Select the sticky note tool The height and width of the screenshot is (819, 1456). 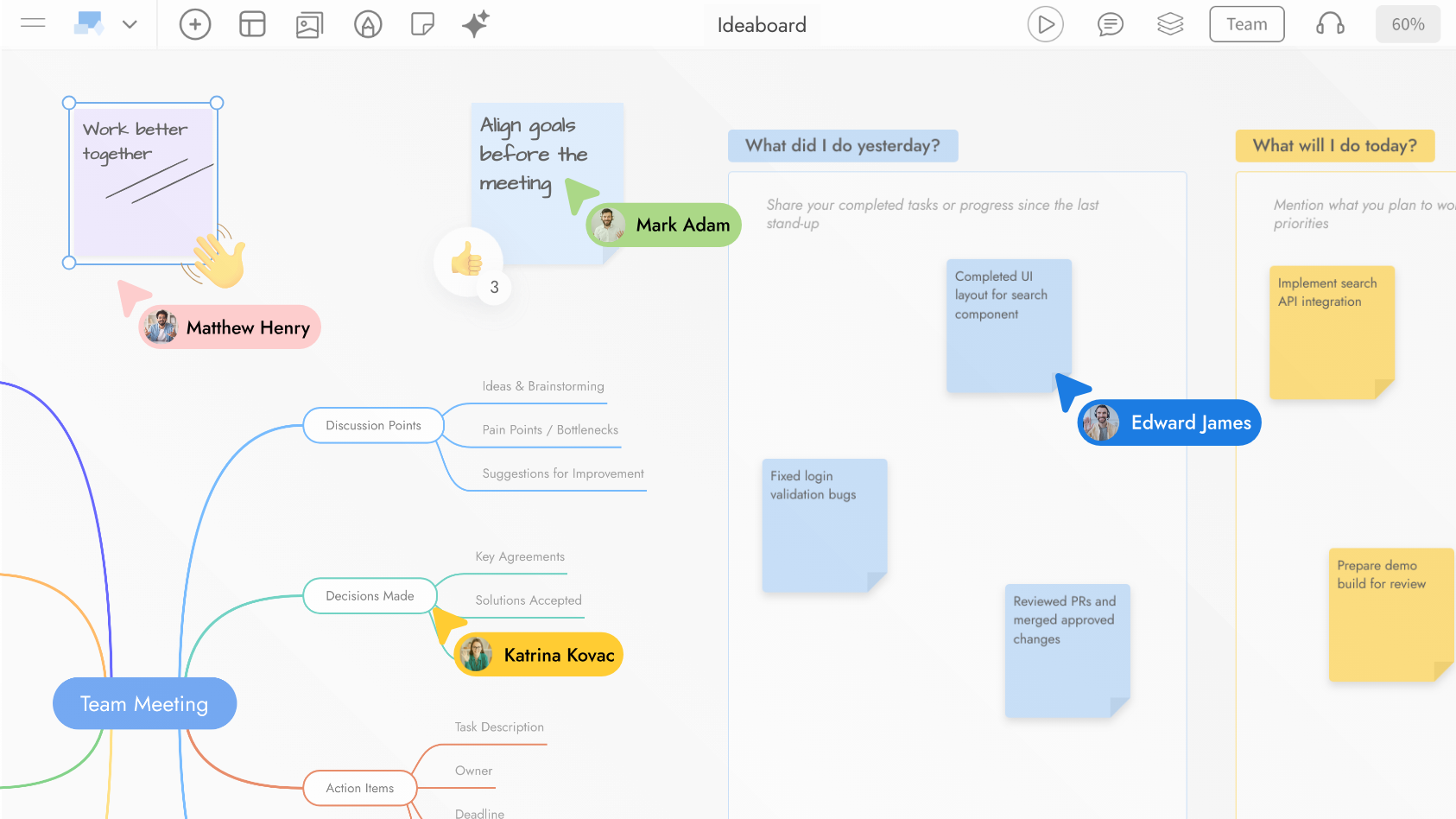(422, 24)
